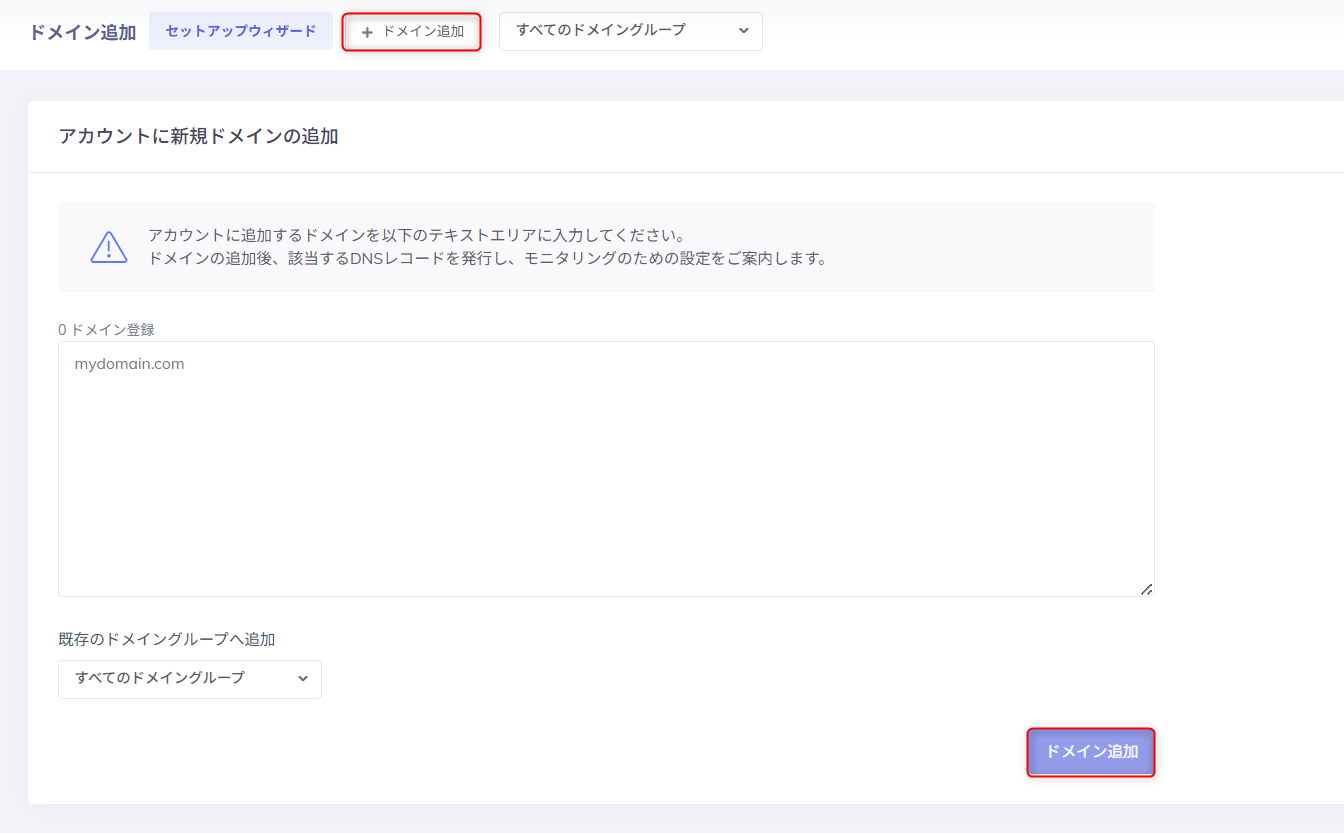The width and height of the screenshot is (1344, 833).
Task: Click the notice line mentioning テキストエリア
Action: tap(416, 236)
